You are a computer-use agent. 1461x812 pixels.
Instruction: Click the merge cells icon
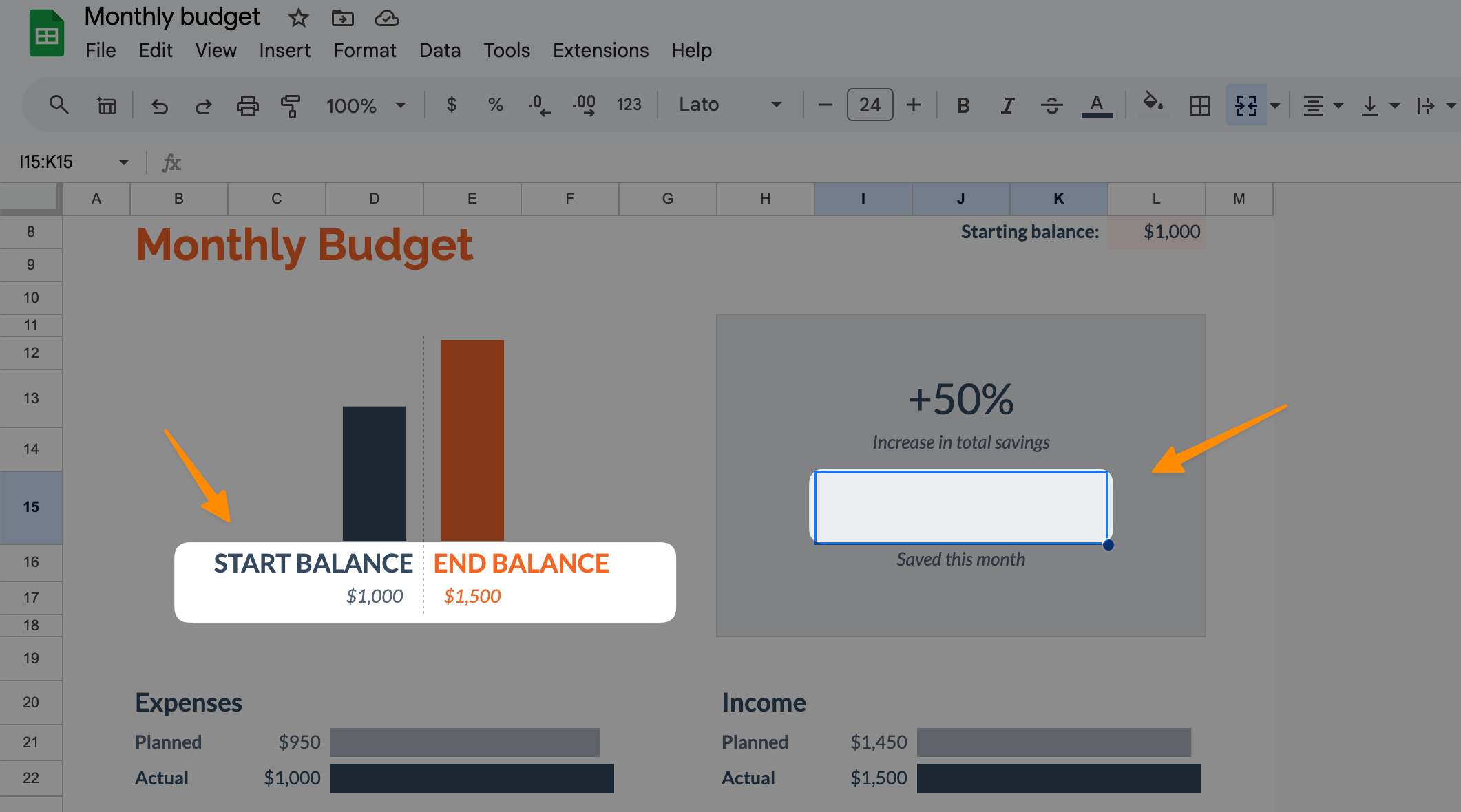[1245, 105]
